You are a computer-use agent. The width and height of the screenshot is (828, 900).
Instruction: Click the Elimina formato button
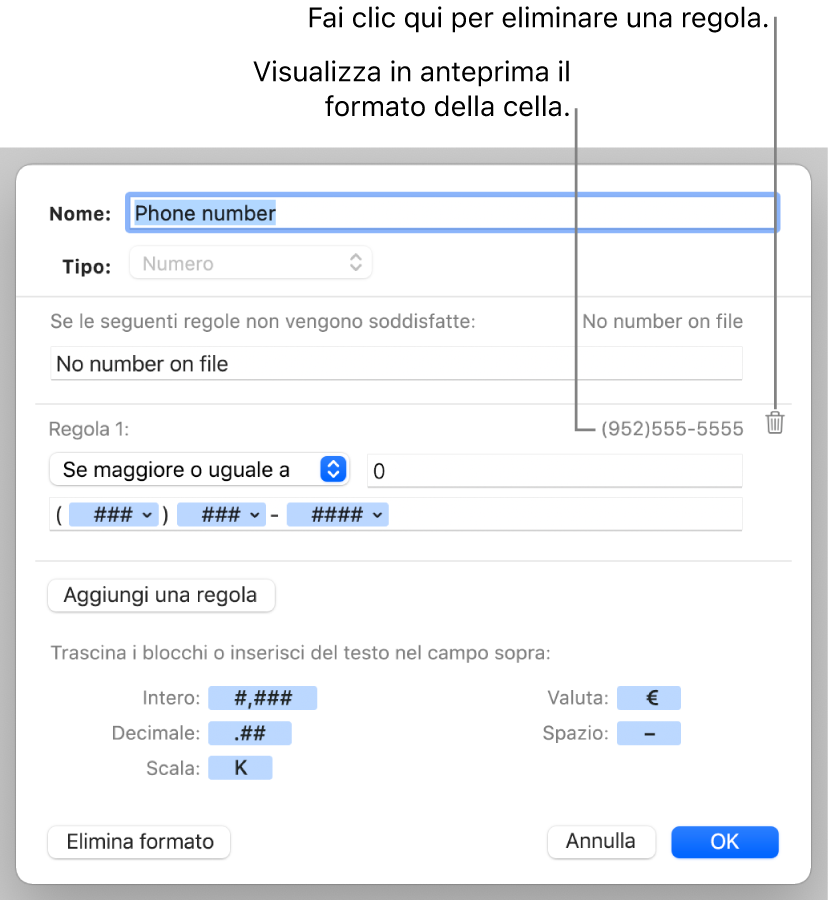[139, 842]
